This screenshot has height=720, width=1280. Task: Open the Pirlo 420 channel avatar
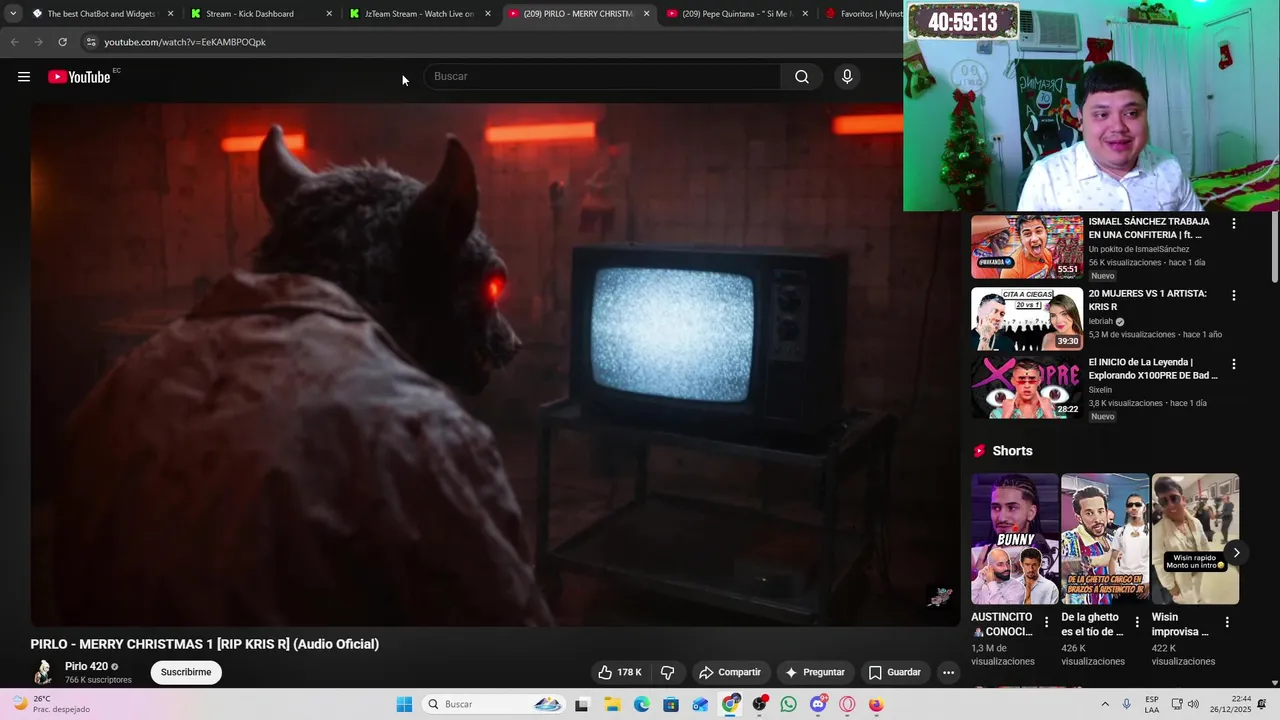[x=43, y=672]
